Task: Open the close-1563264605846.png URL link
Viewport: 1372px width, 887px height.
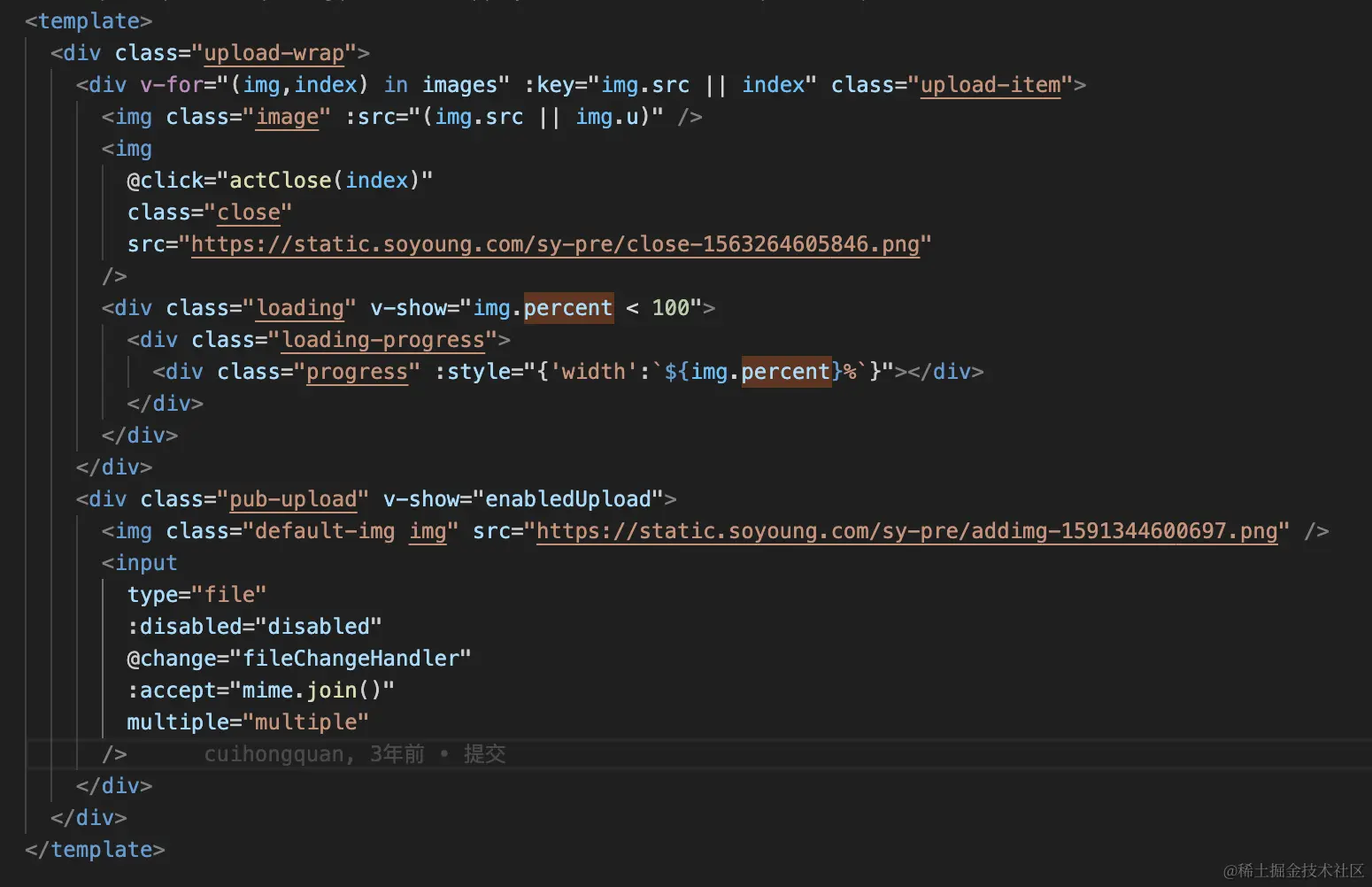Action: 555,244
